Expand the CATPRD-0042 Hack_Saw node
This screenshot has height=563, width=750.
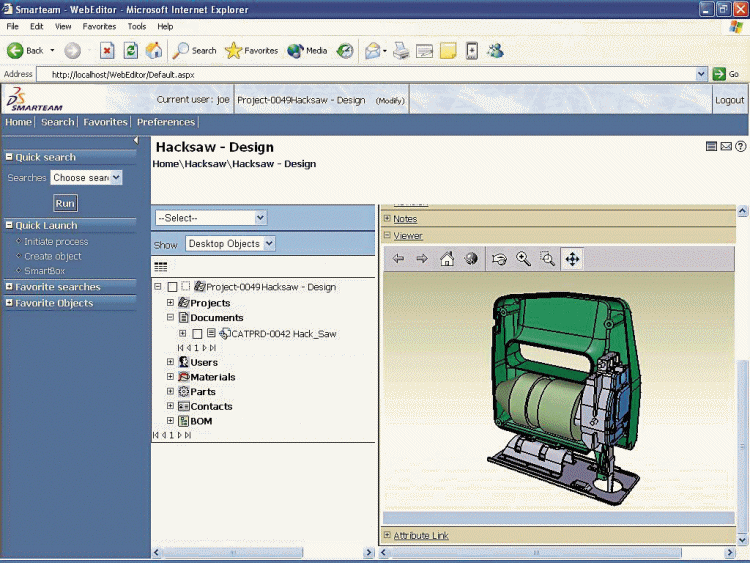(x=183, y=333)
